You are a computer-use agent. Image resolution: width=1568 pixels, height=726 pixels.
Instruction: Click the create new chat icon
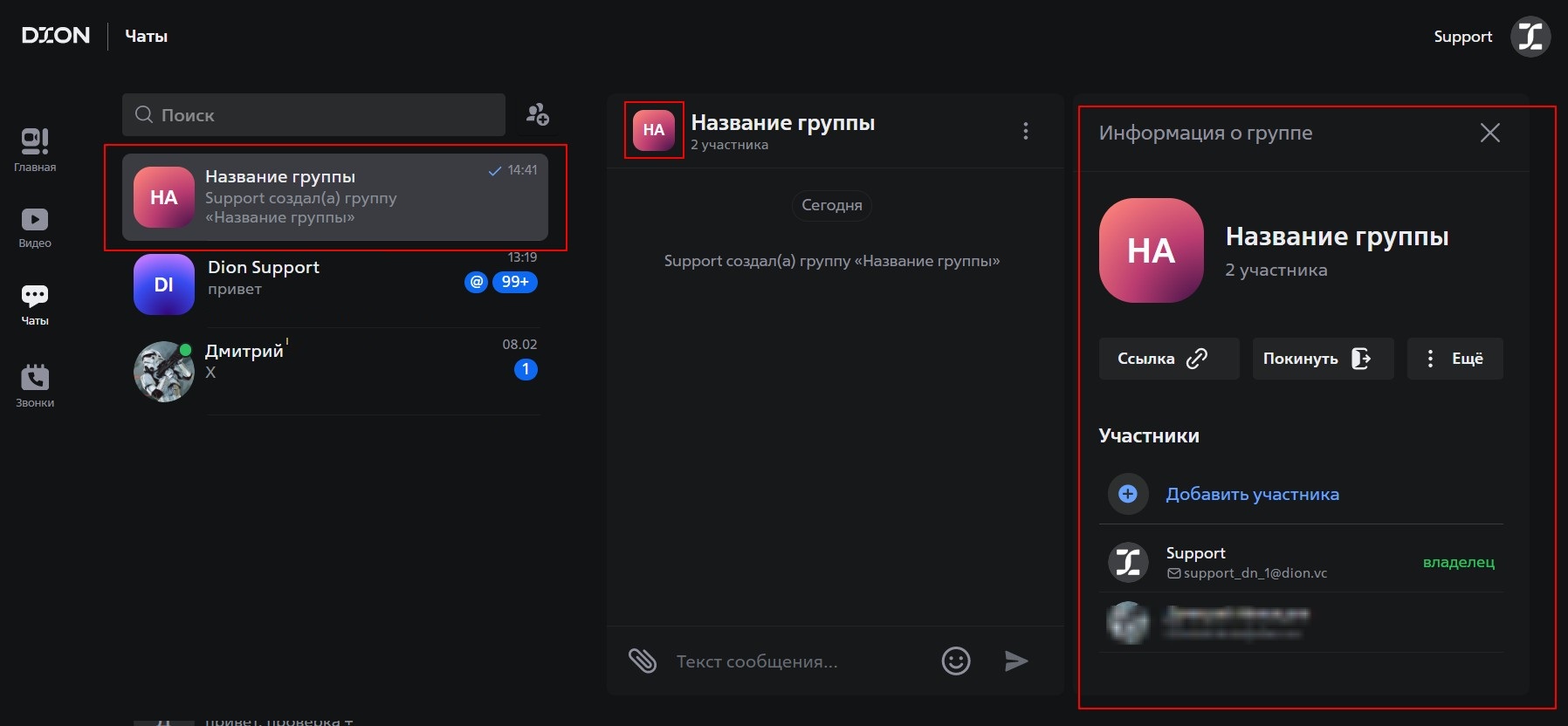pos(537,114)
